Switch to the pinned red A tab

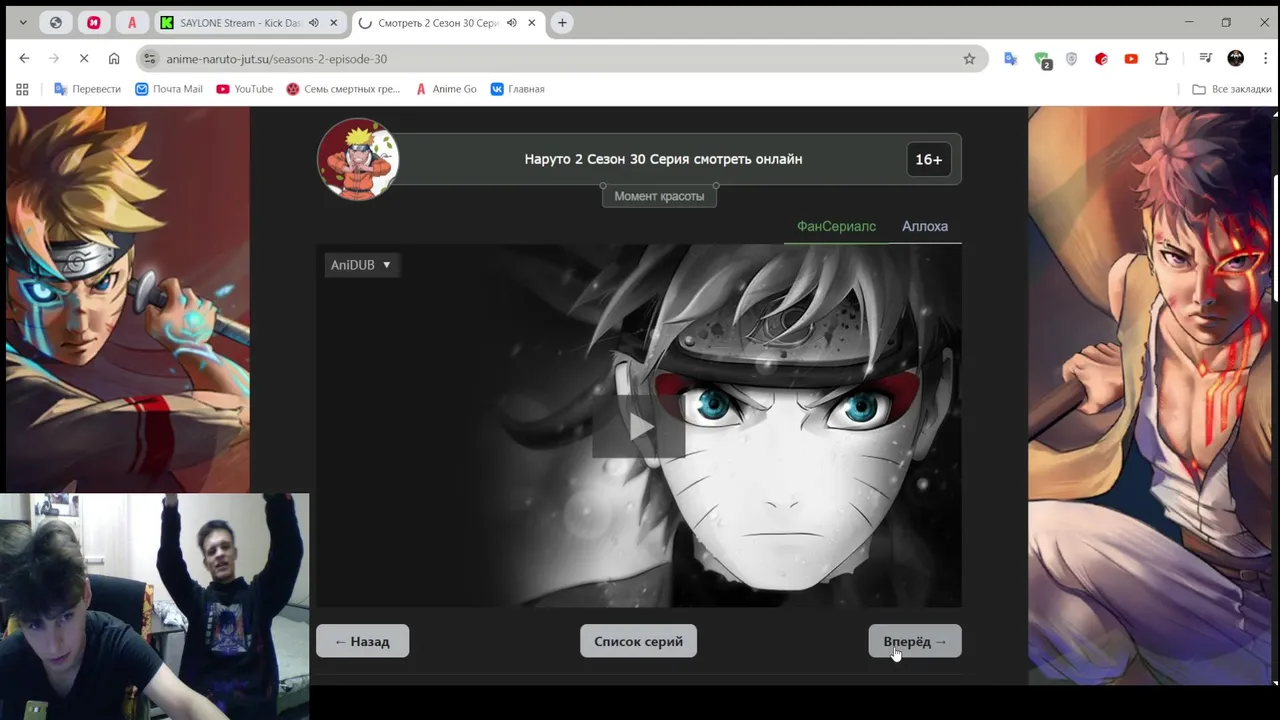click(x=132, y=22)
